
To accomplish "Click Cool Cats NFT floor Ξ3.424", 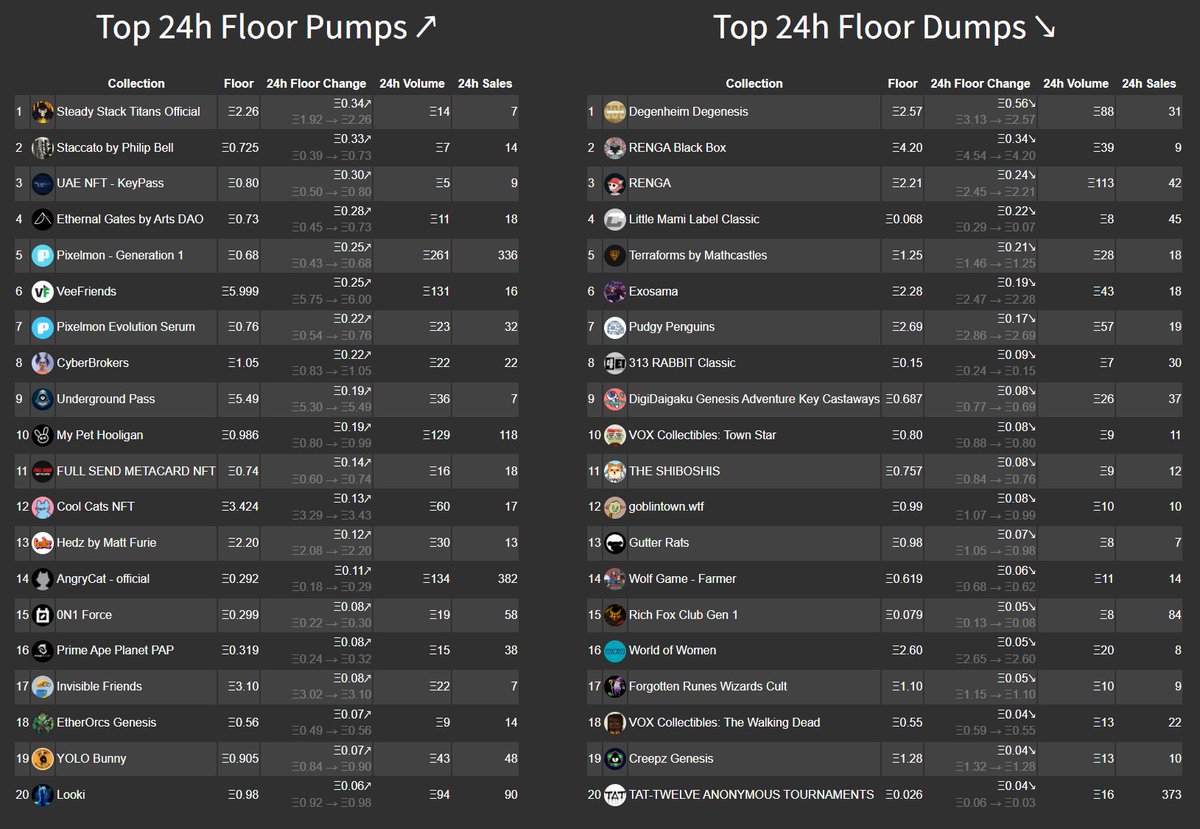I will tap(240, 508).
